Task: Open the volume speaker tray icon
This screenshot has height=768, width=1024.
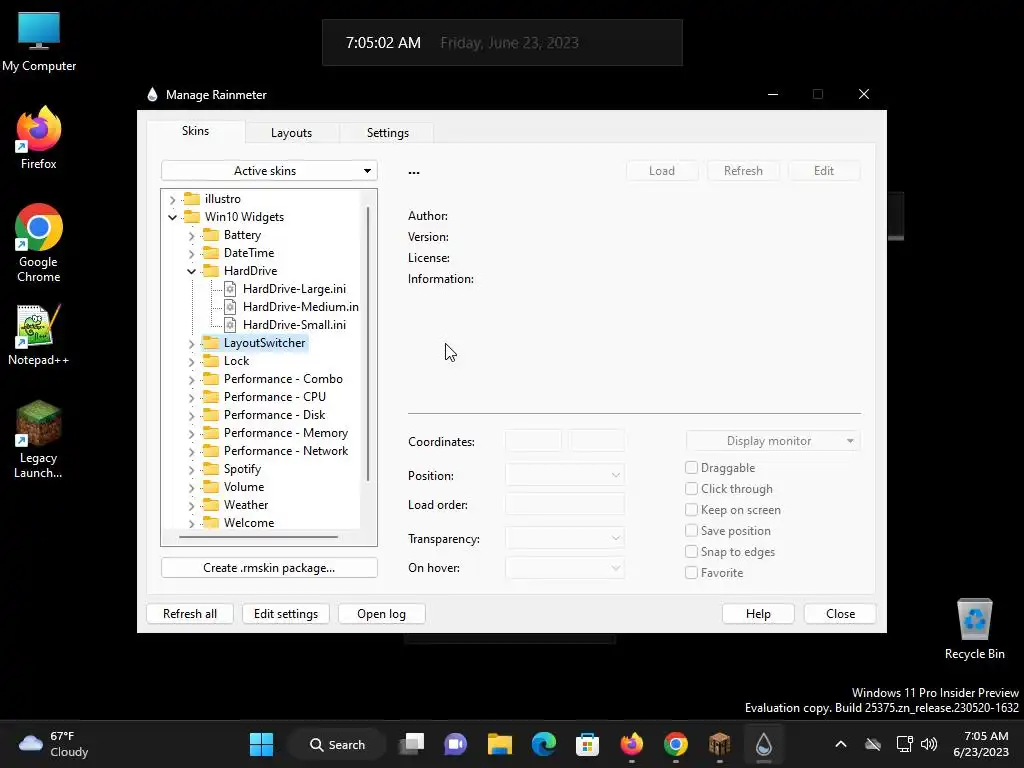Action: coord(929,744)
